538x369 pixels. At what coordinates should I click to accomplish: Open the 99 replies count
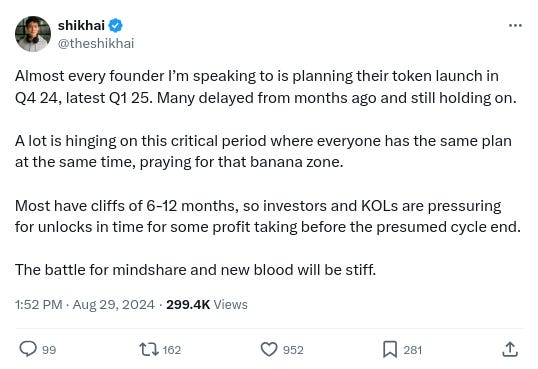[49, 350]
